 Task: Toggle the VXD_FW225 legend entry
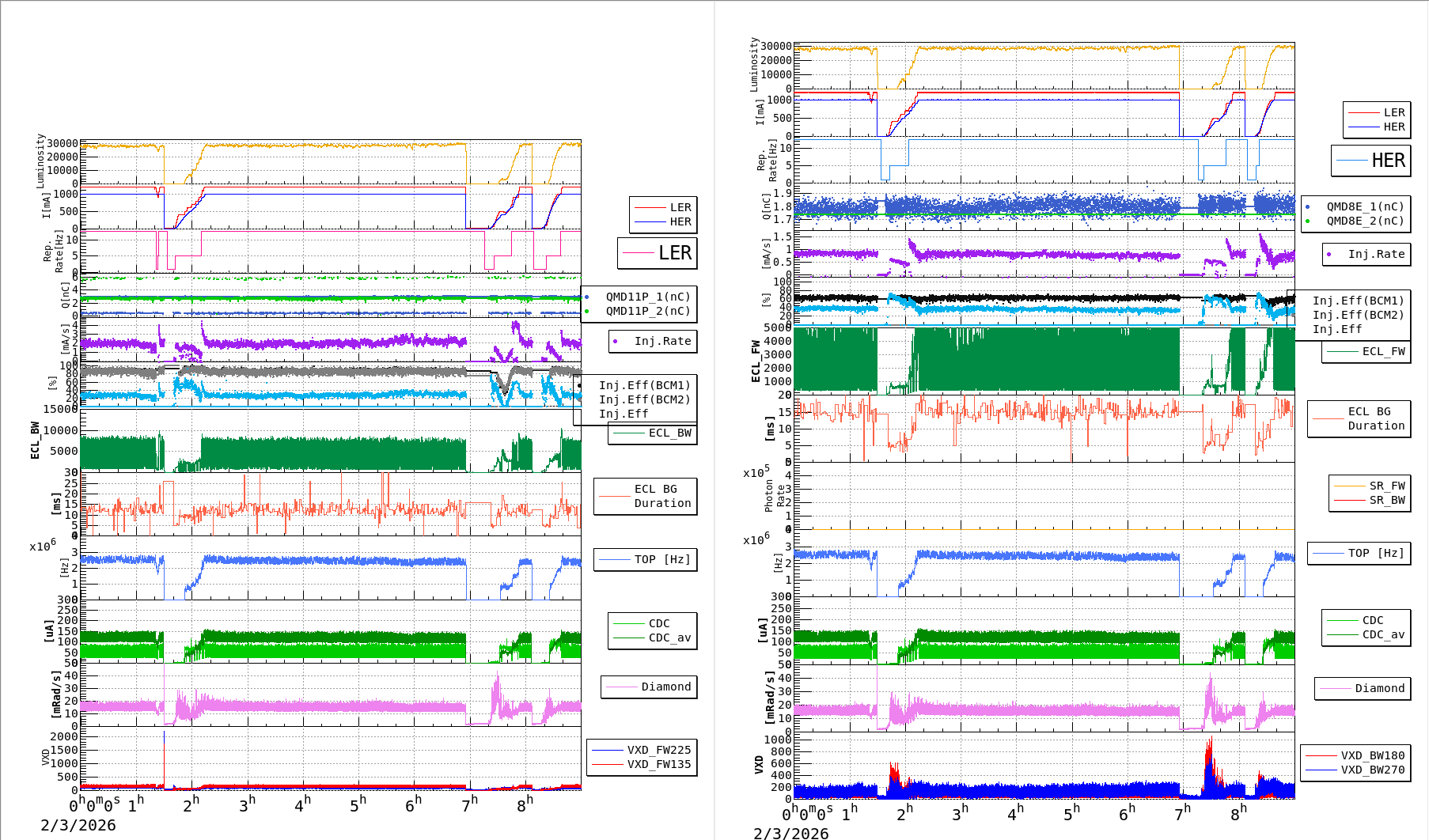pos(642,750)
